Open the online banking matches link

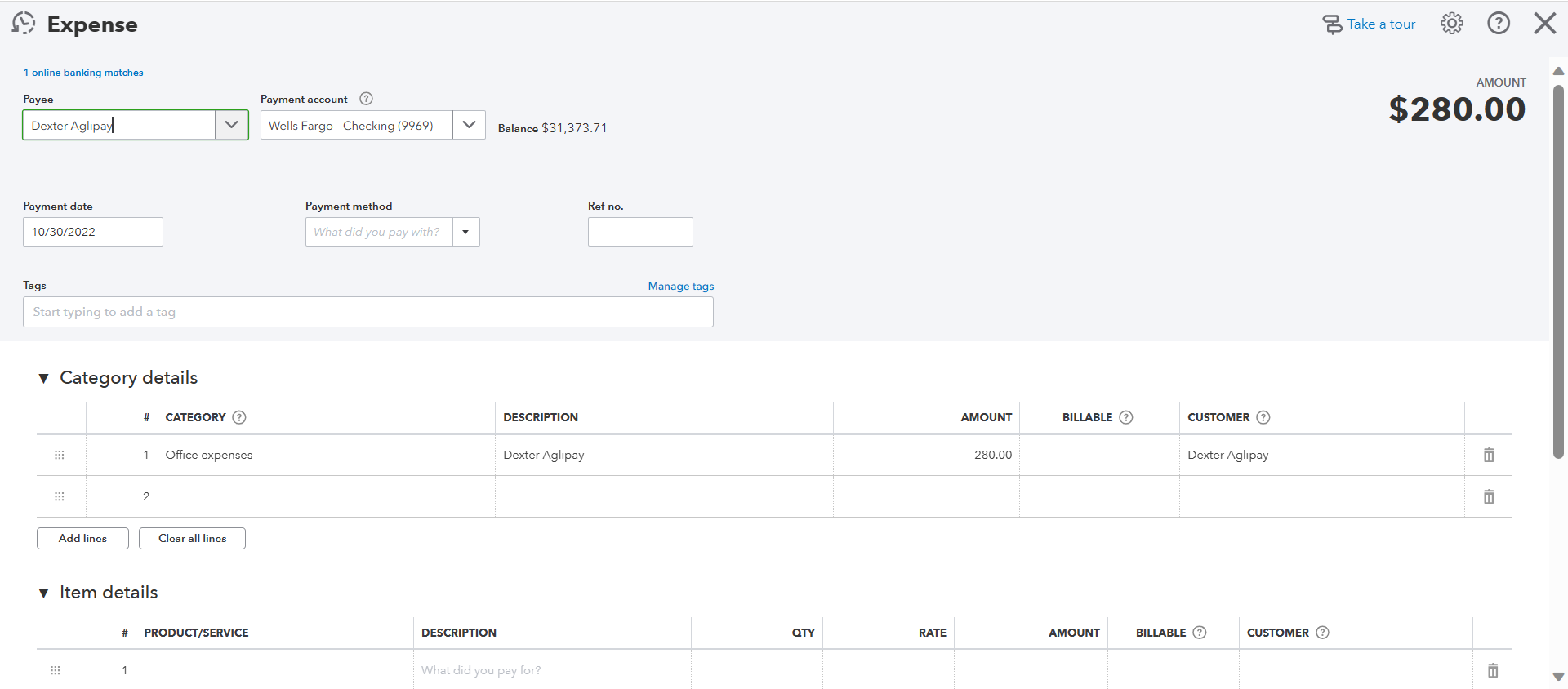click(x=83, y=73)
